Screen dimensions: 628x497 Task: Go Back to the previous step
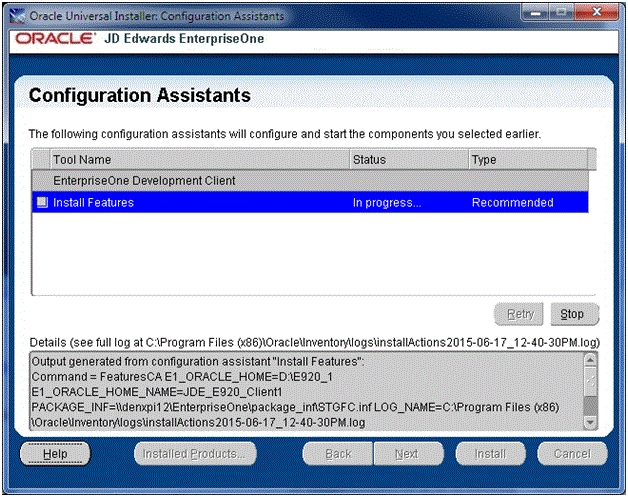pos(338,454)
